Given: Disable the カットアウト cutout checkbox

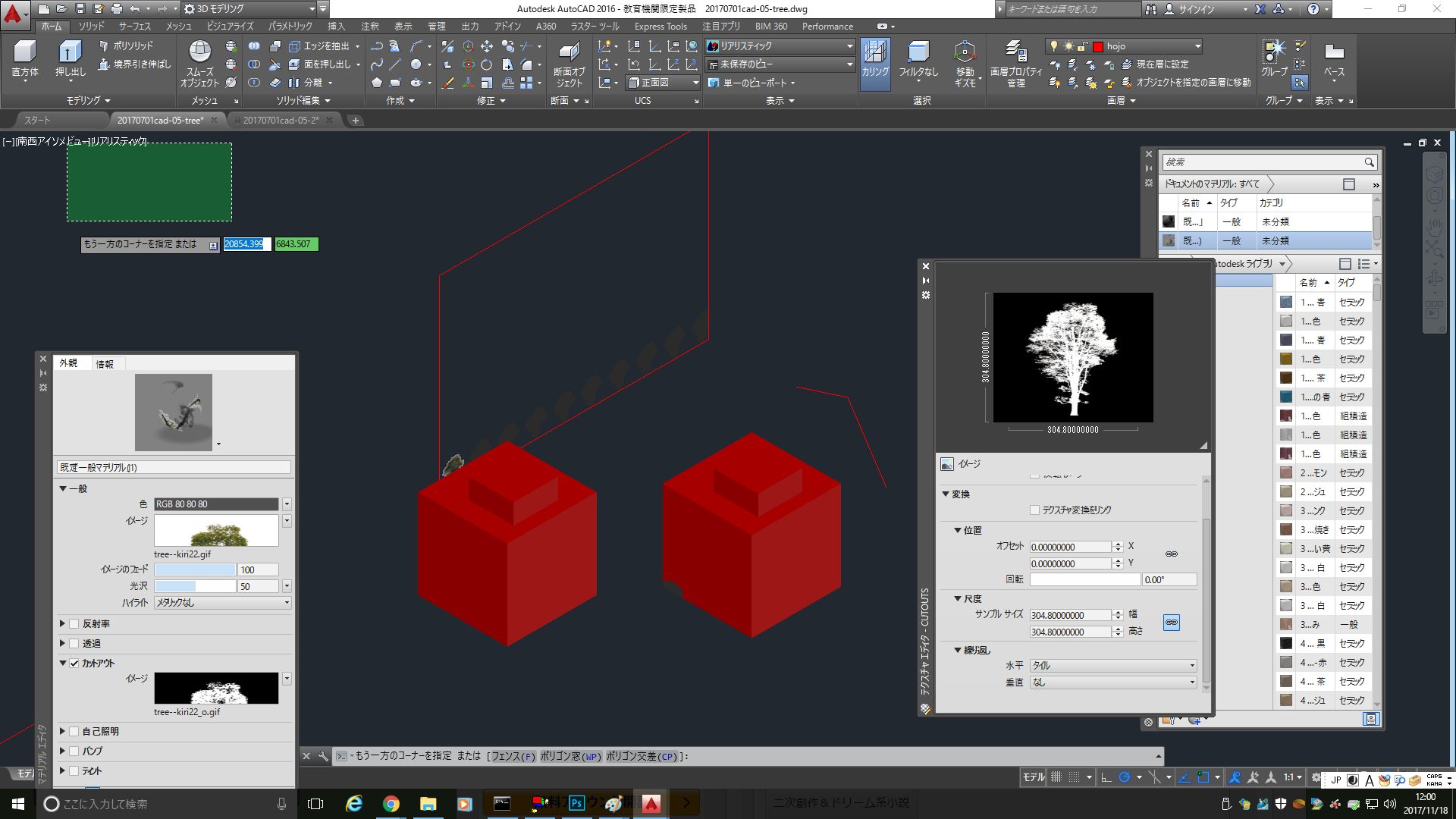Looking at the screenshot, I should (x=74, y=663).
